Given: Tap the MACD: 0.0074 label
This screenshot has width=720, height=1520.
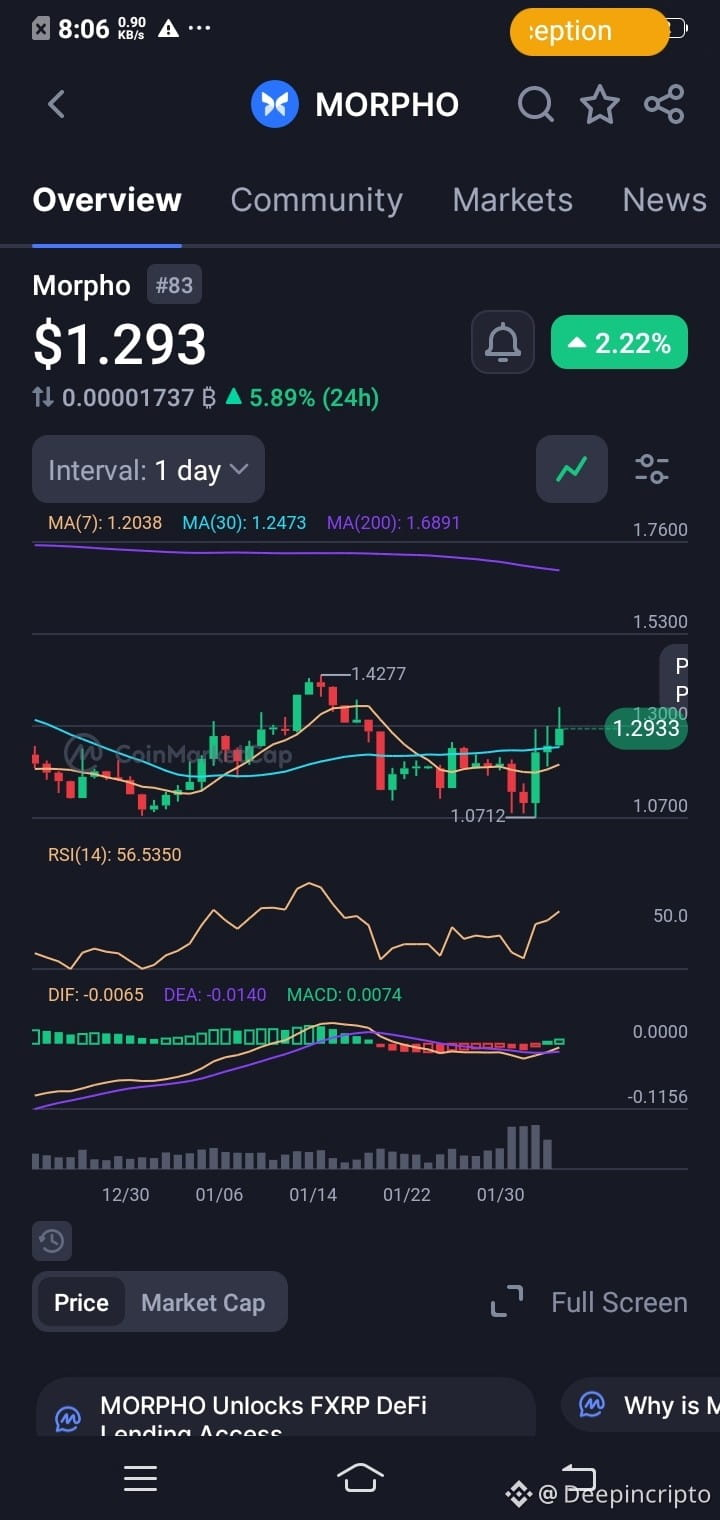Looking at the screenshot, I should [x=344, y=994].
